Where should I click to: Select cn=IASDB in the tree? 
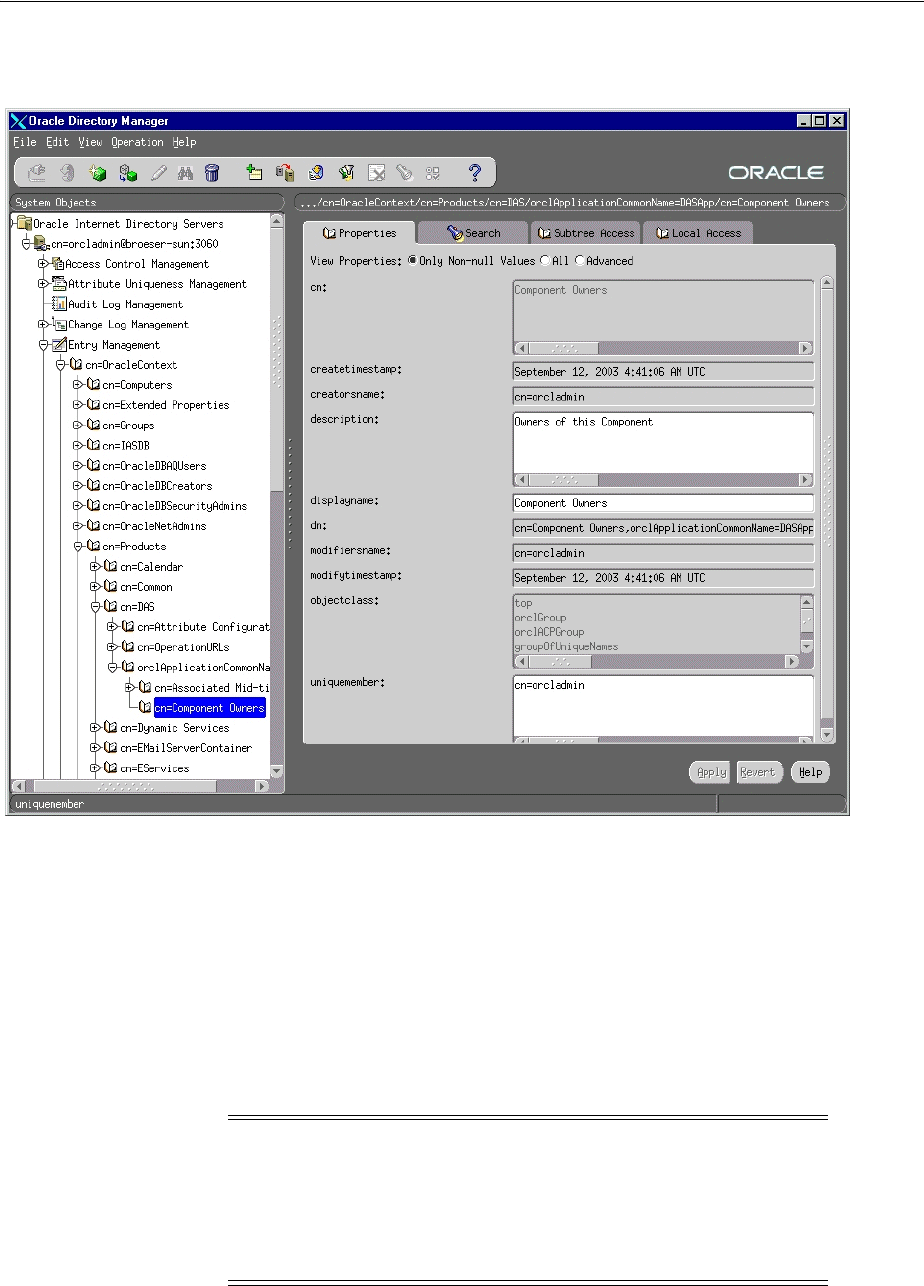click(x=126, y=445)
